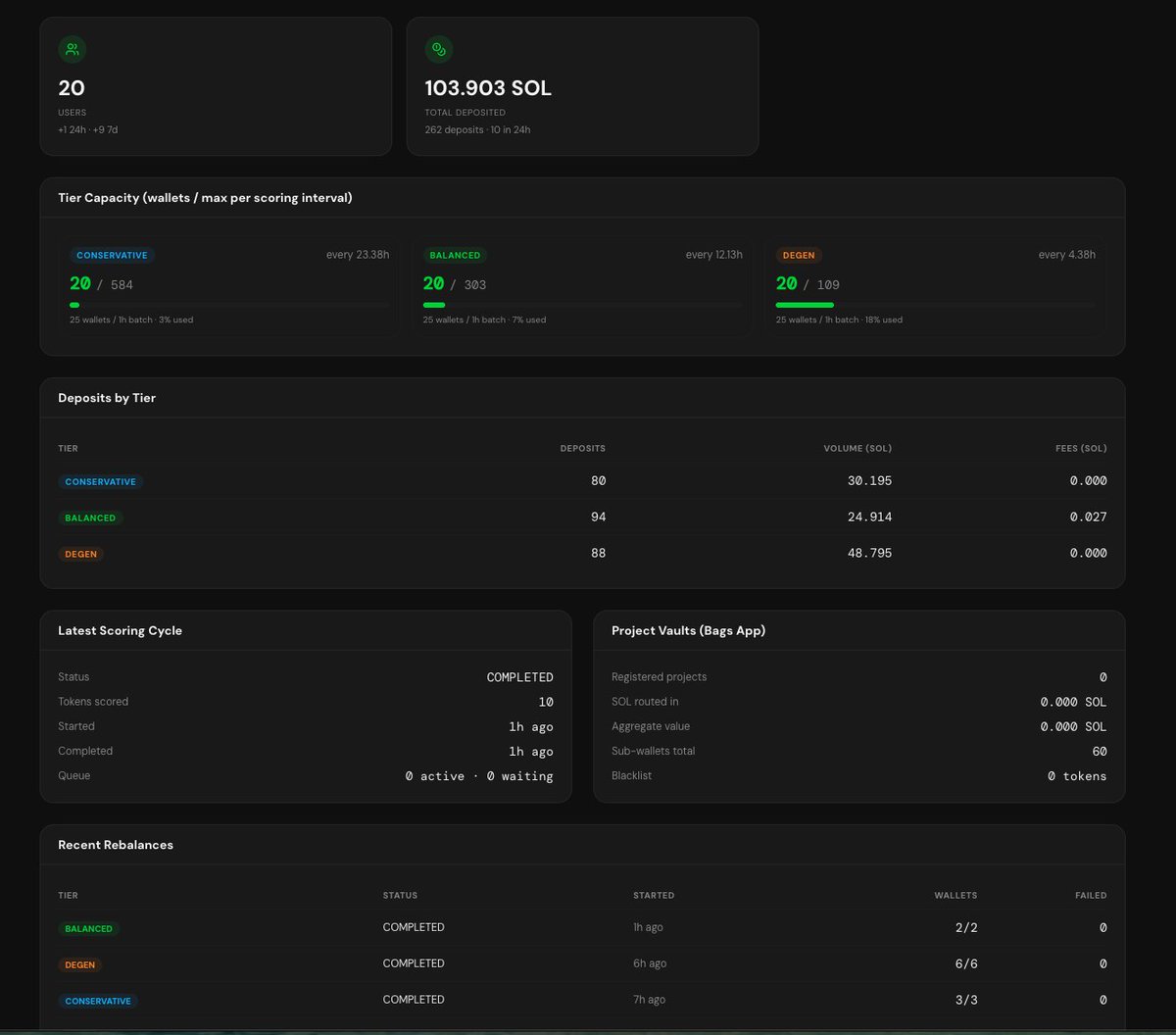Viewport: 1176px width, 1035px height.
Task: Click the Registered projects label
Action: [x=659, y=677]
